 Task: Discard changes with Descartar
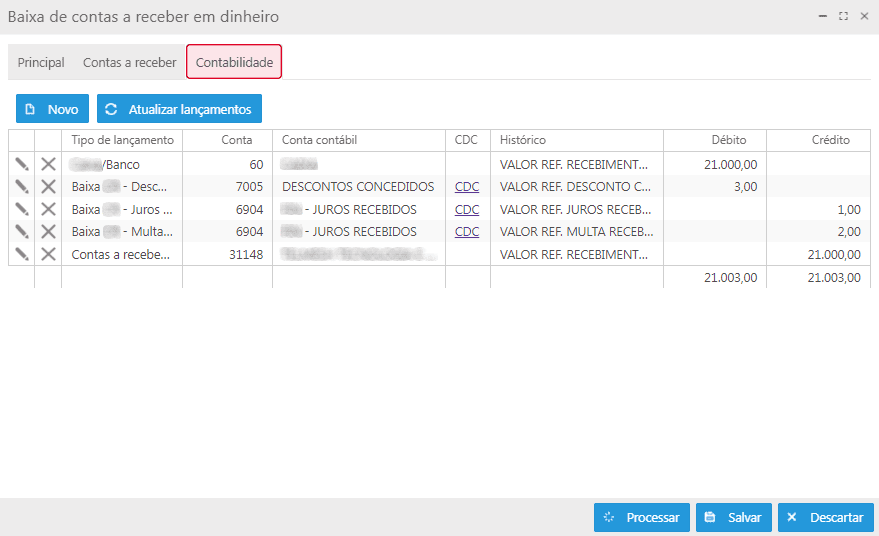click(825, 517)
